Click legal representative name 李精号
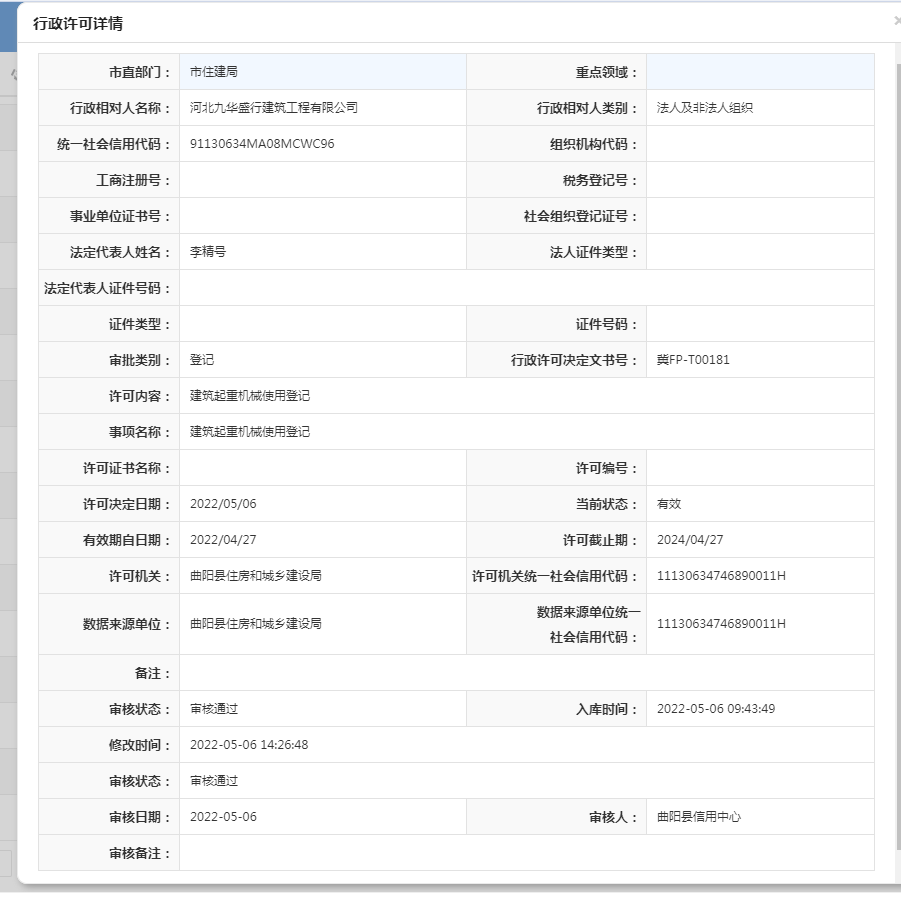Screen dimensions: 901x897 pyautogui.click(x=208, y=252)
